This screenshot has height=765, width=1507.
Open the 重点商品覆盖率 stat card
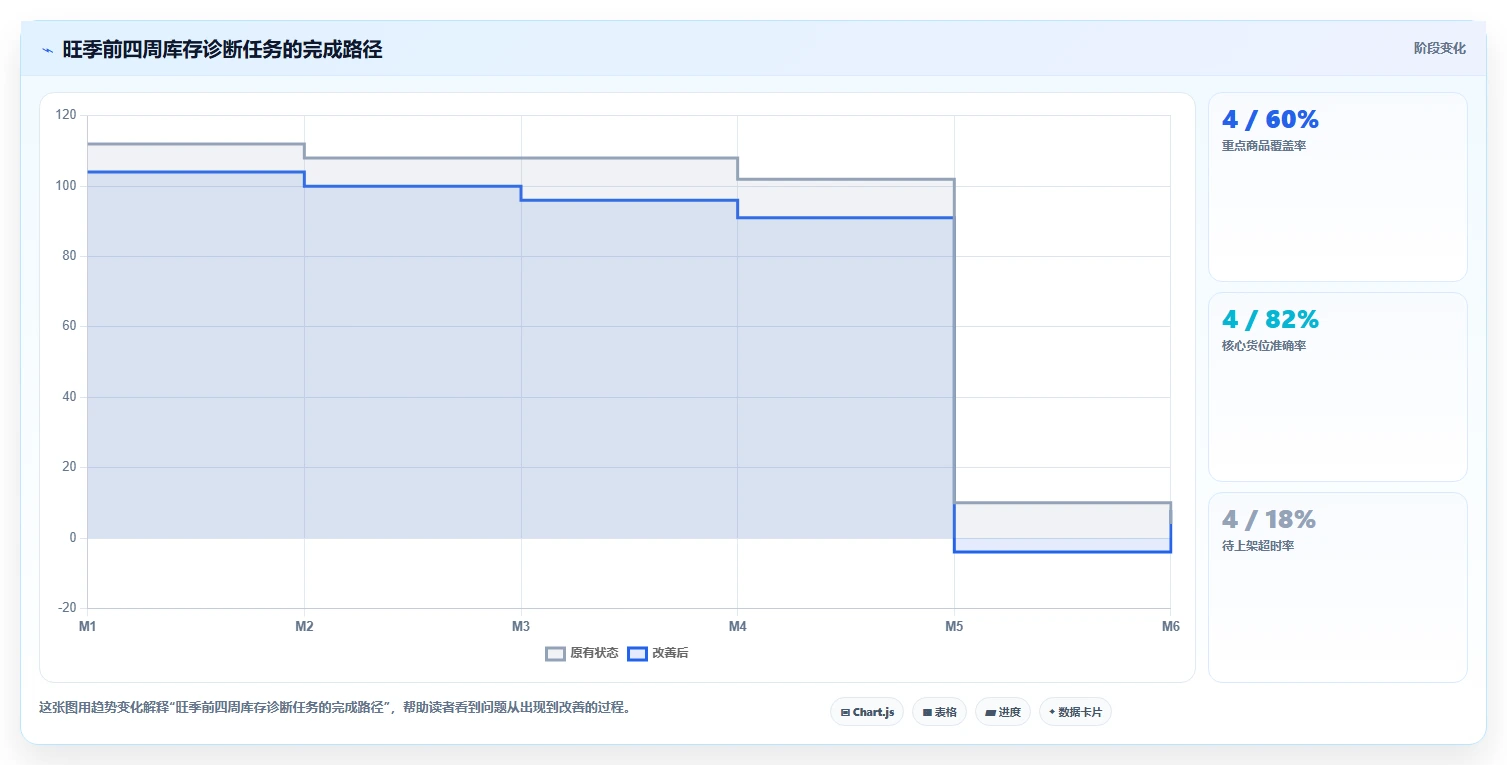pos(1337,187)
